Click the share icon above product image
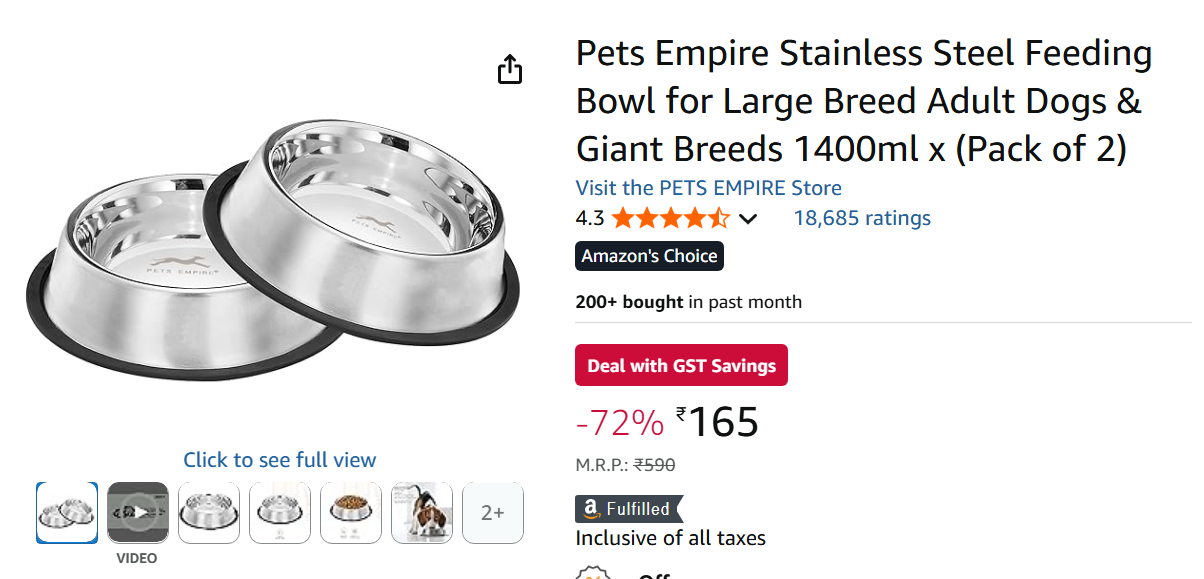This screenshot has height=579, width=1204. click(x=510, y=70)
